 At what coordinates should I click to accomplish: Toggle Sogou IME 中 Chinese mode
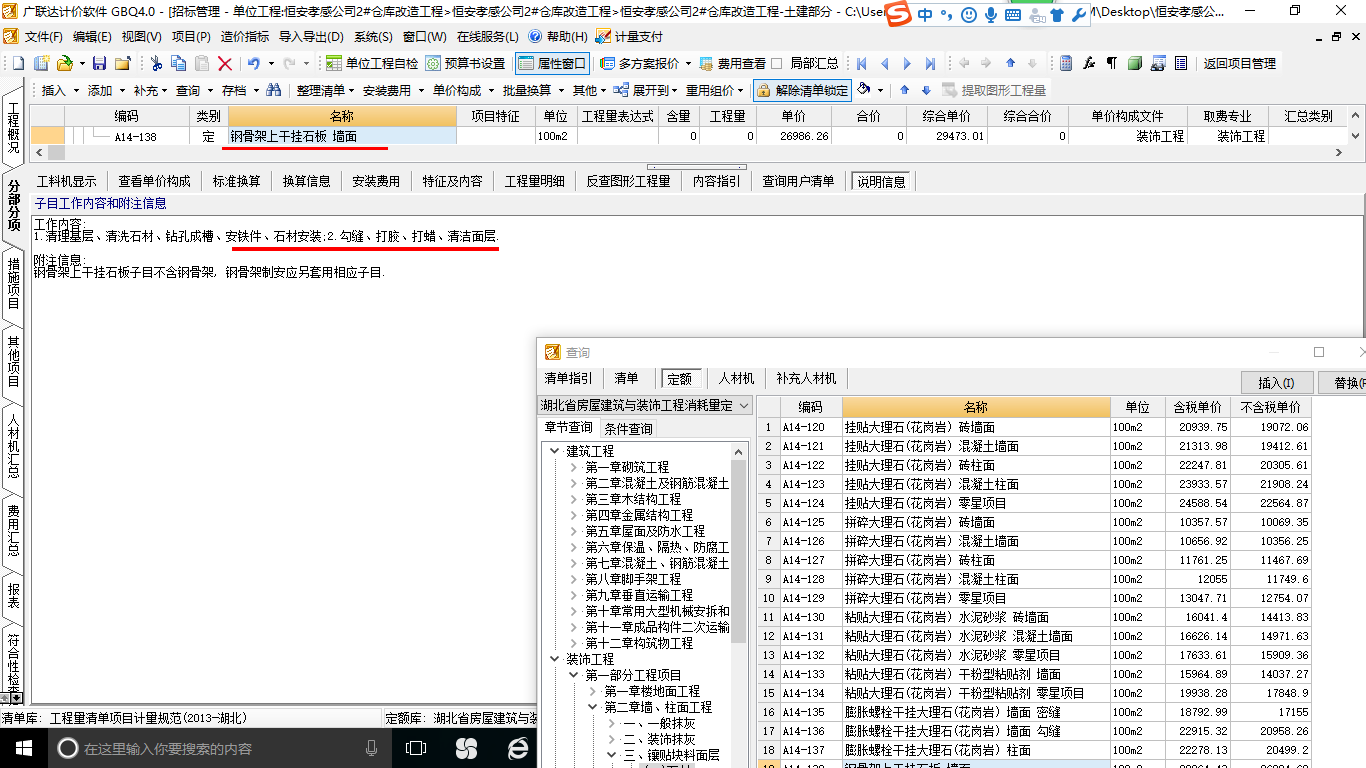coord(925,15)
